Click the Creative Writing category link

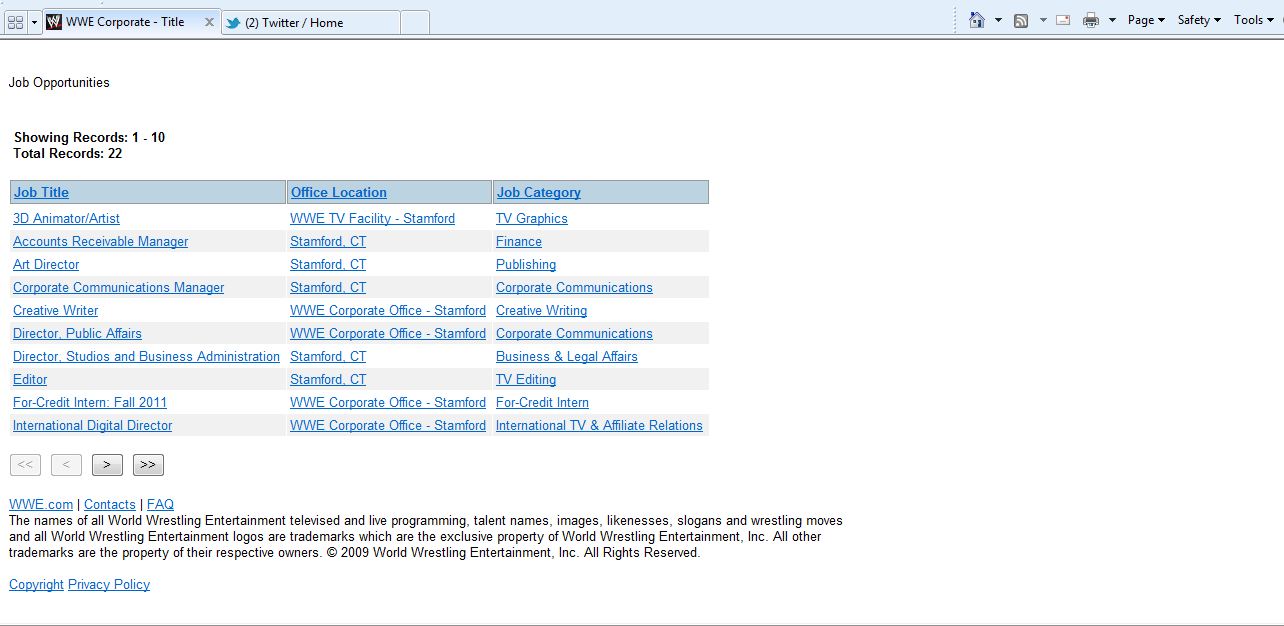541,311
